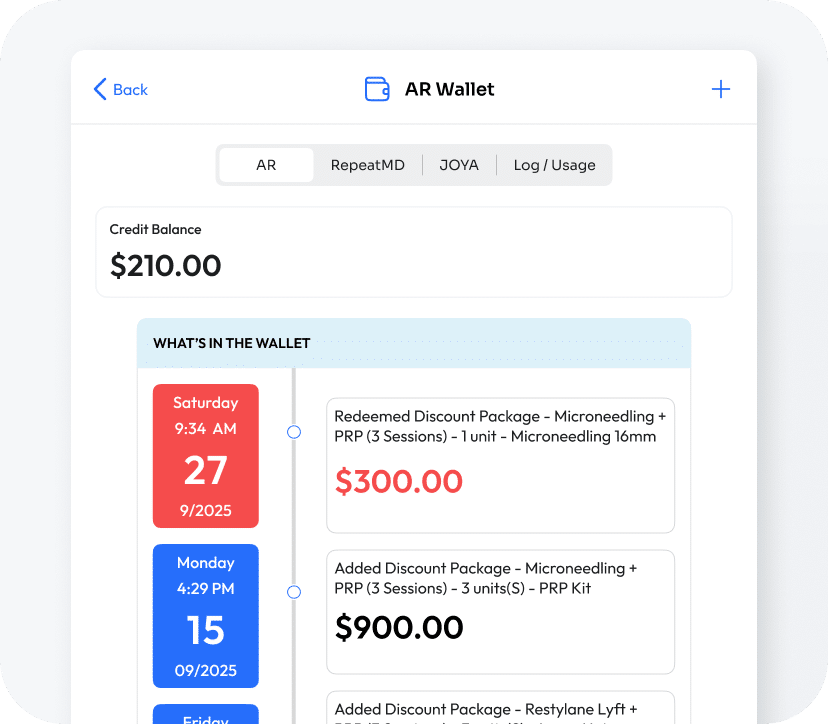Click the red $300.00 amount
829x725 pixels.
pyautogui.click(x=399, y=482)
